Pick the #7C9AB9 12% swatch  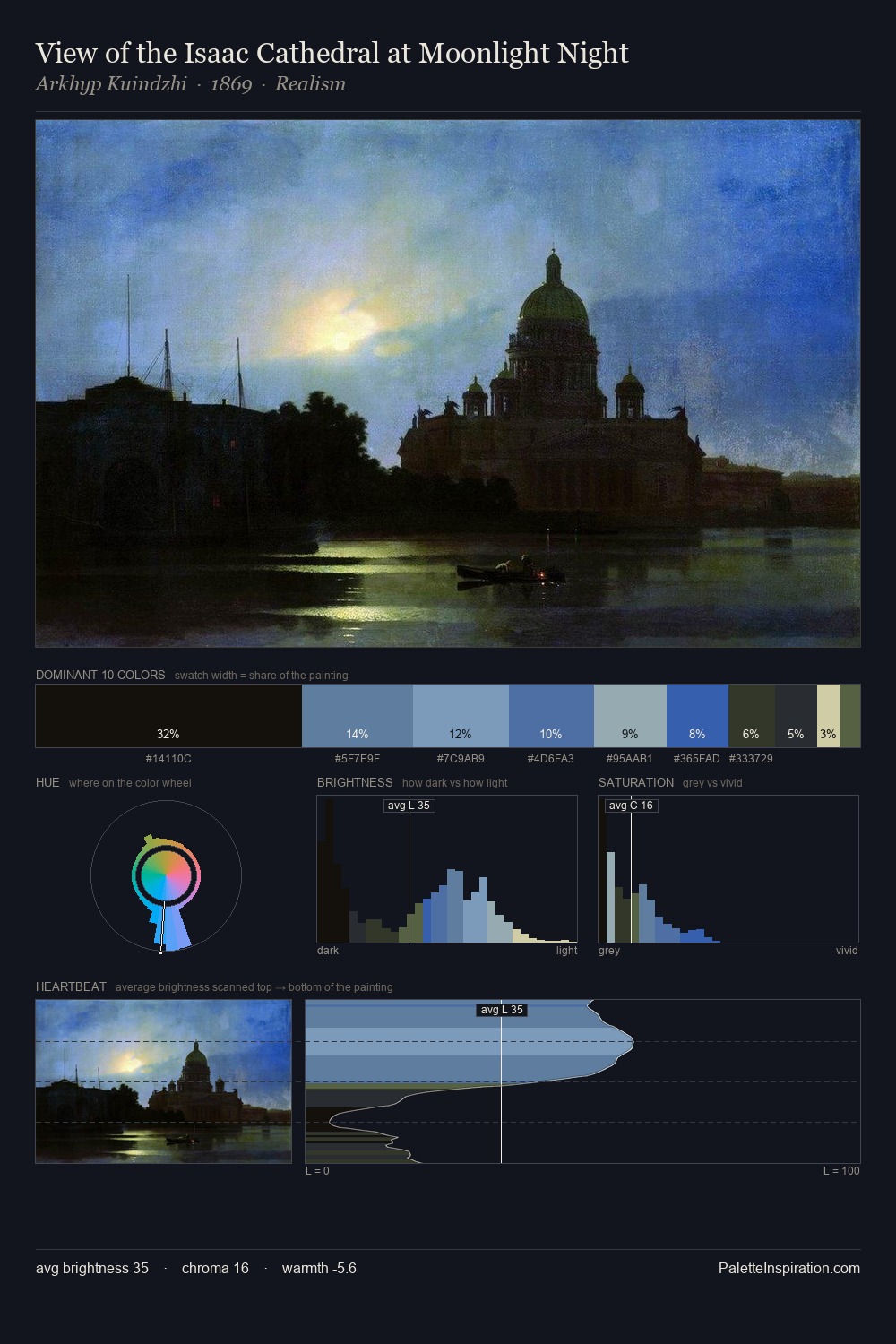(x=461, y=716)
